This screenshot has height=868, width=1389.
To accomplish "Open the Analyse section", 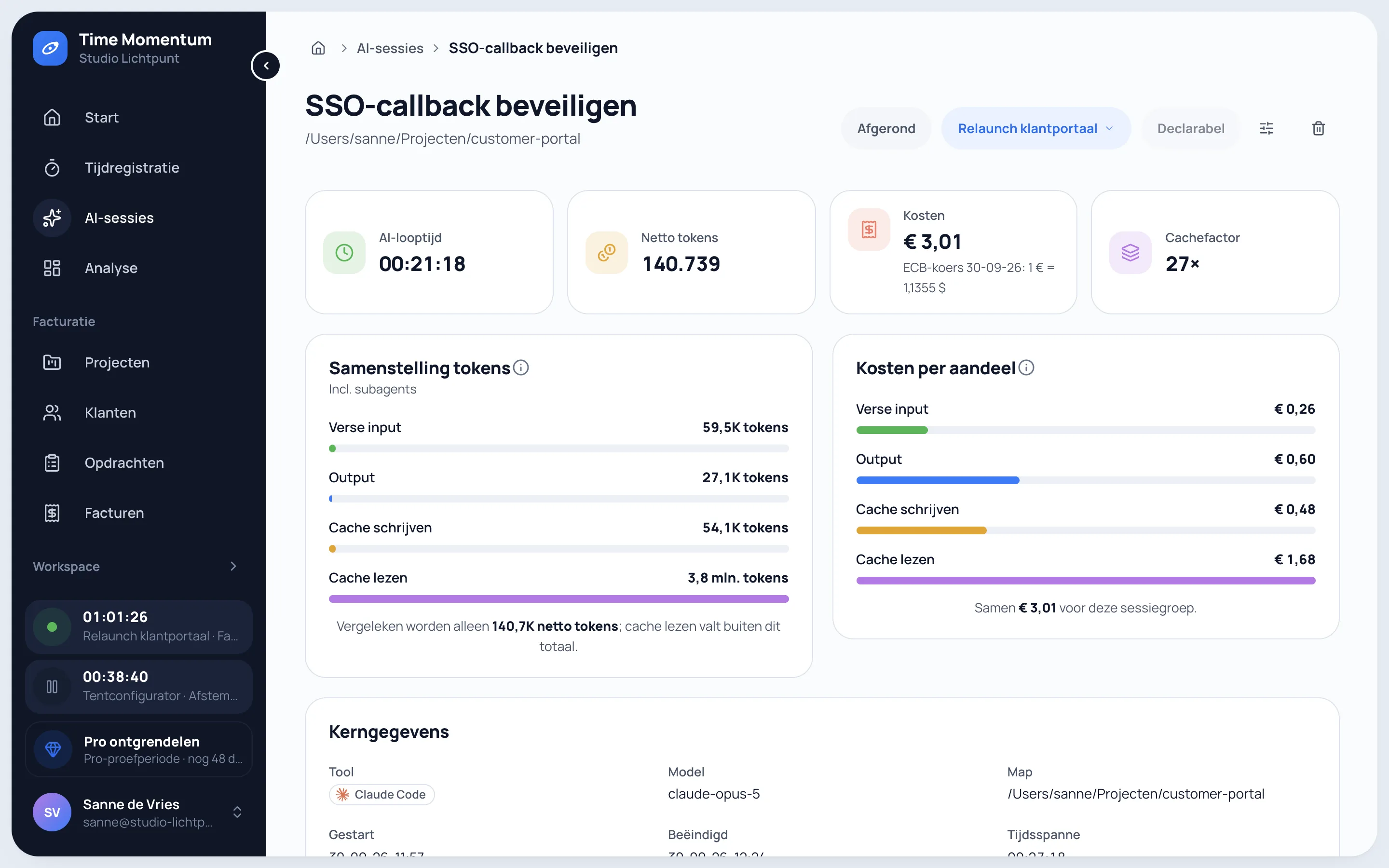I will 139,268.
